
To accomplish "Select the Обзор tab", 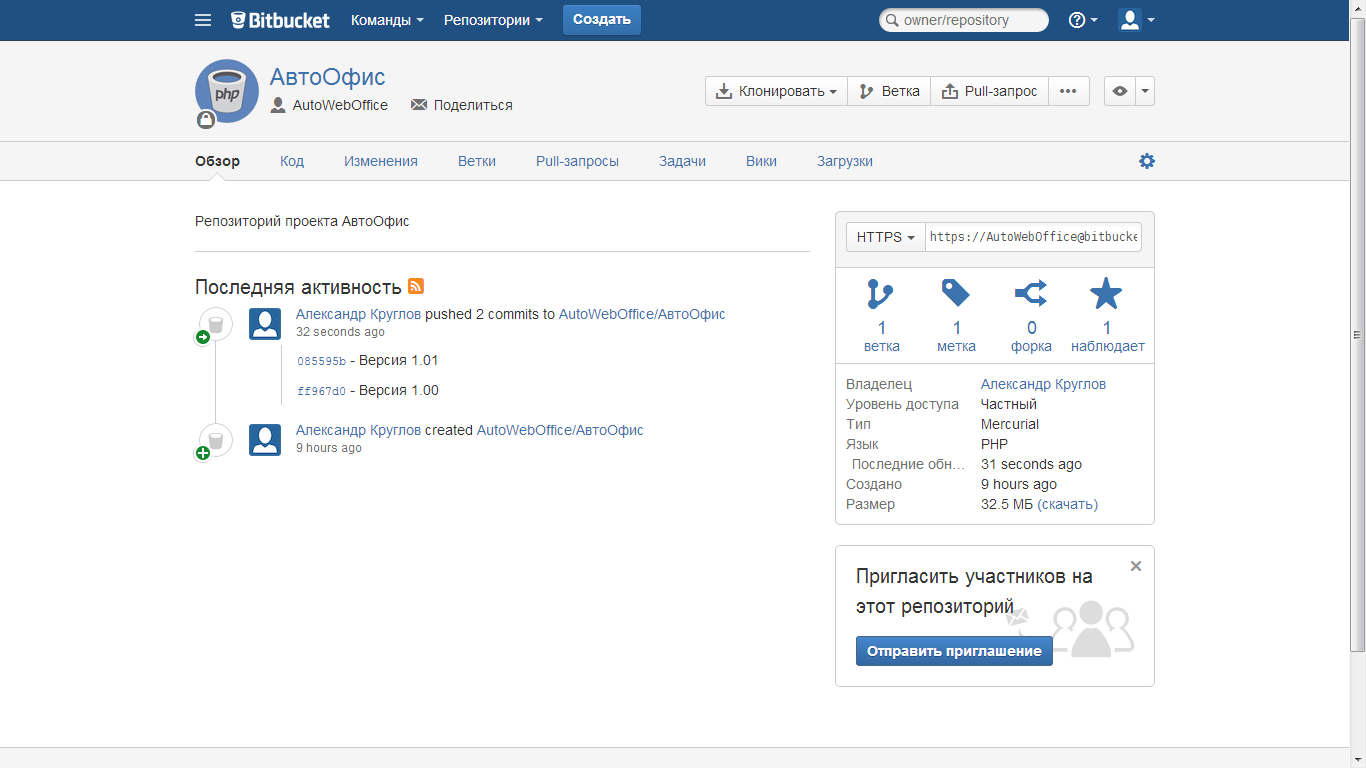I will 217,161.
